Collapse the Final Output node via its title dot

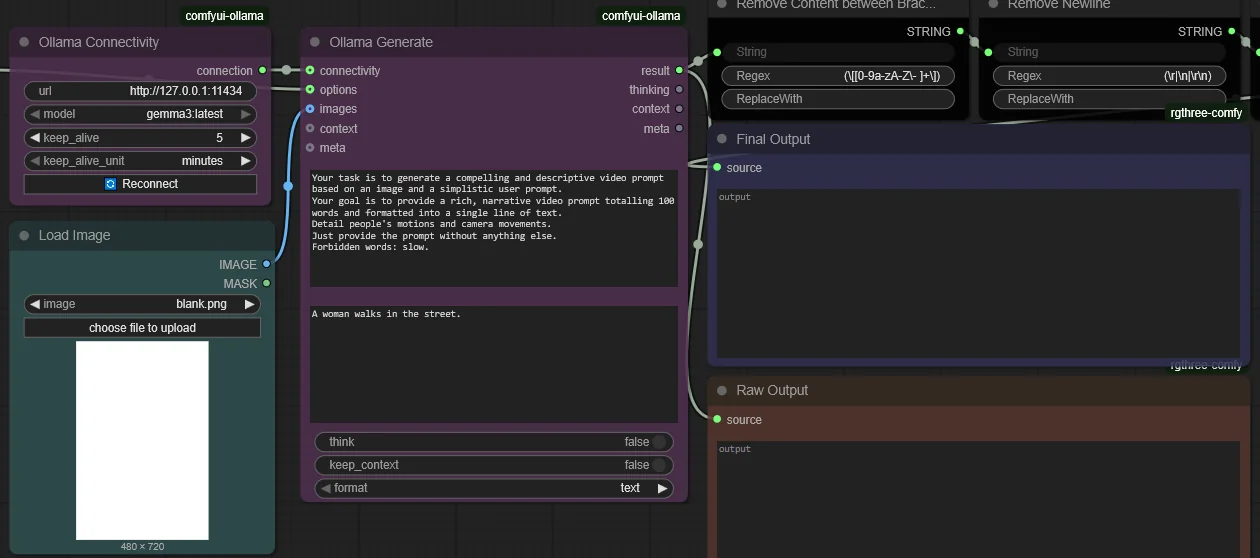[722, 139]
